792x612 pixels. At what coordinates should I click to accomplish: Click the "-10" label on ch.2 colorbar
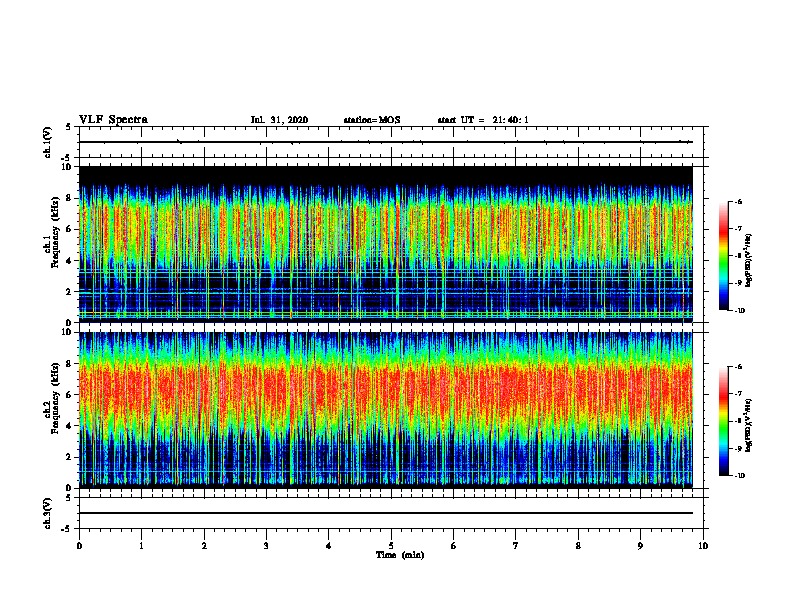pyautogui.click(x=739, y=475)
